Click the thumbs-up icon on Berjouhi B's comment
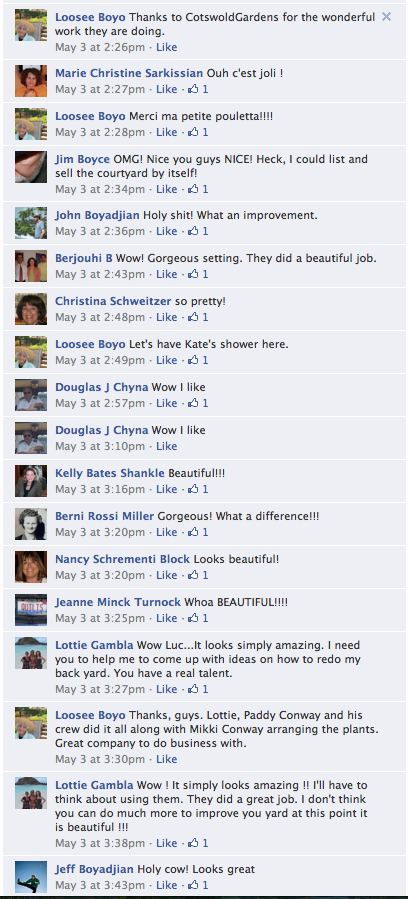Image resolution: width=408 pixels, height=899 pixels. tap(194, 274)
